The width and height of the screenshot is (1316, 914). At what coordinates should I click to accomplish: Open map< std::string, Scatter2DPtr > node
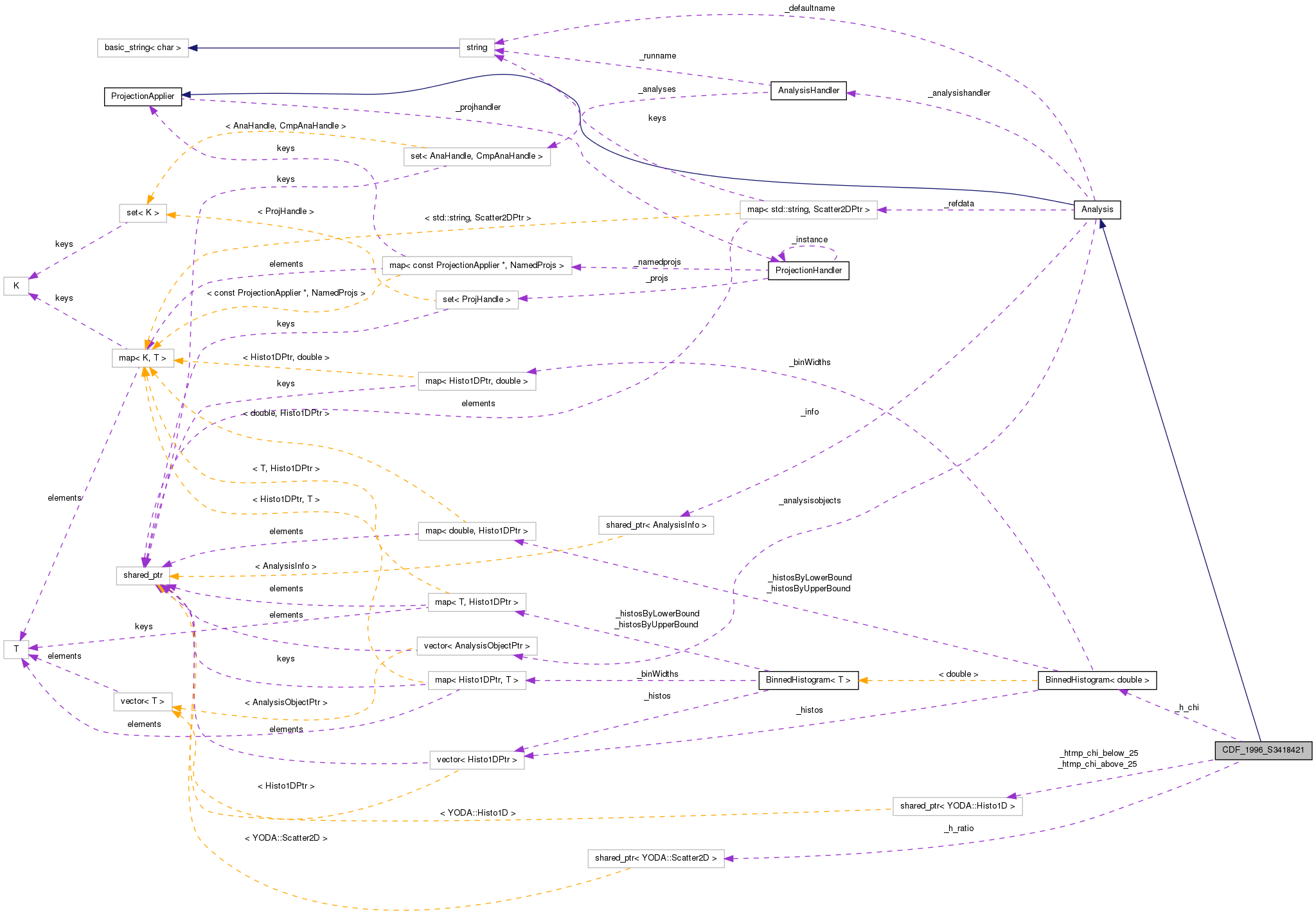click(x=808, y=210)
